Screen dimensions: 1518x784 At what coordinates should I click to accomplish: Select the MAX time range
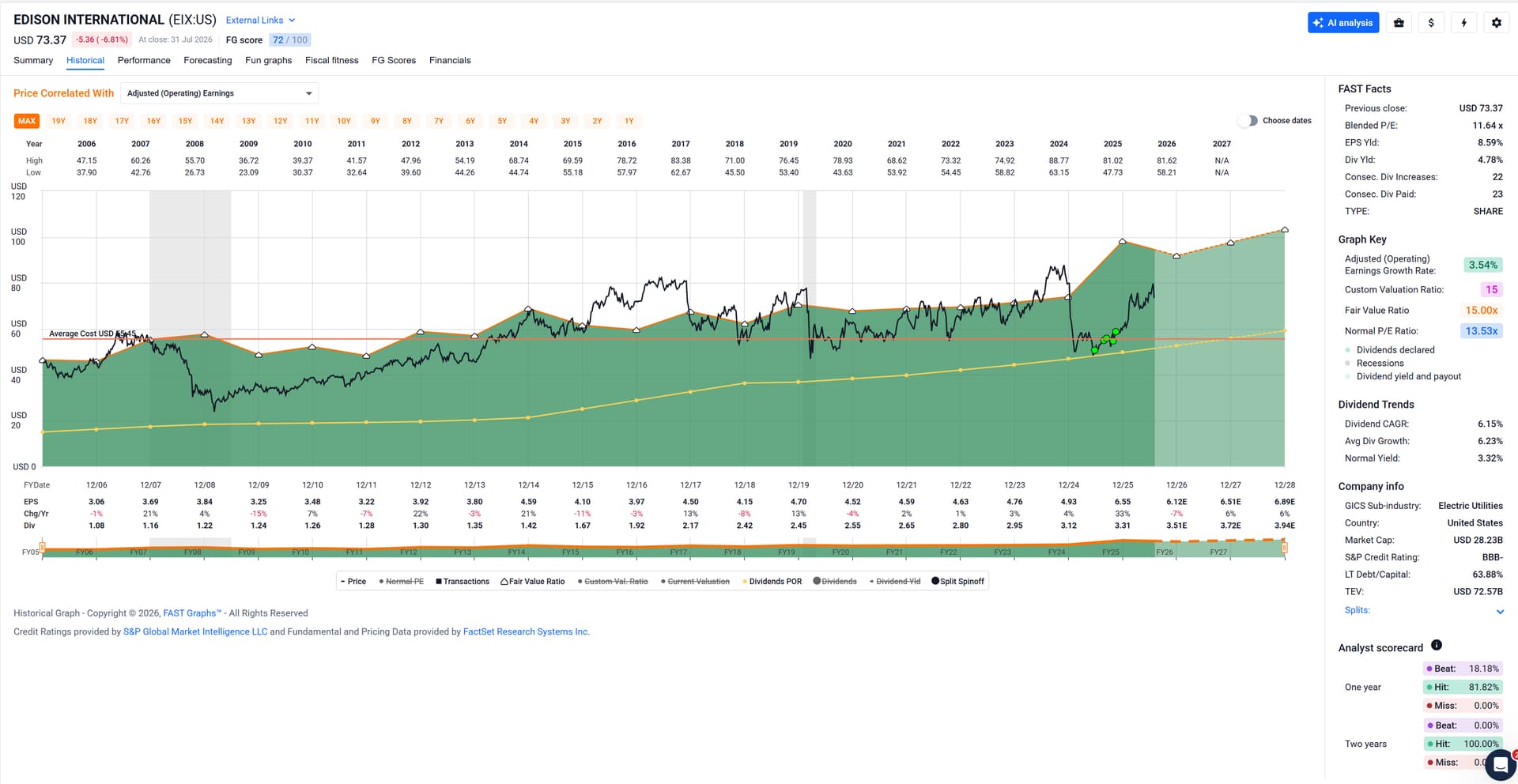coord(27,121)
